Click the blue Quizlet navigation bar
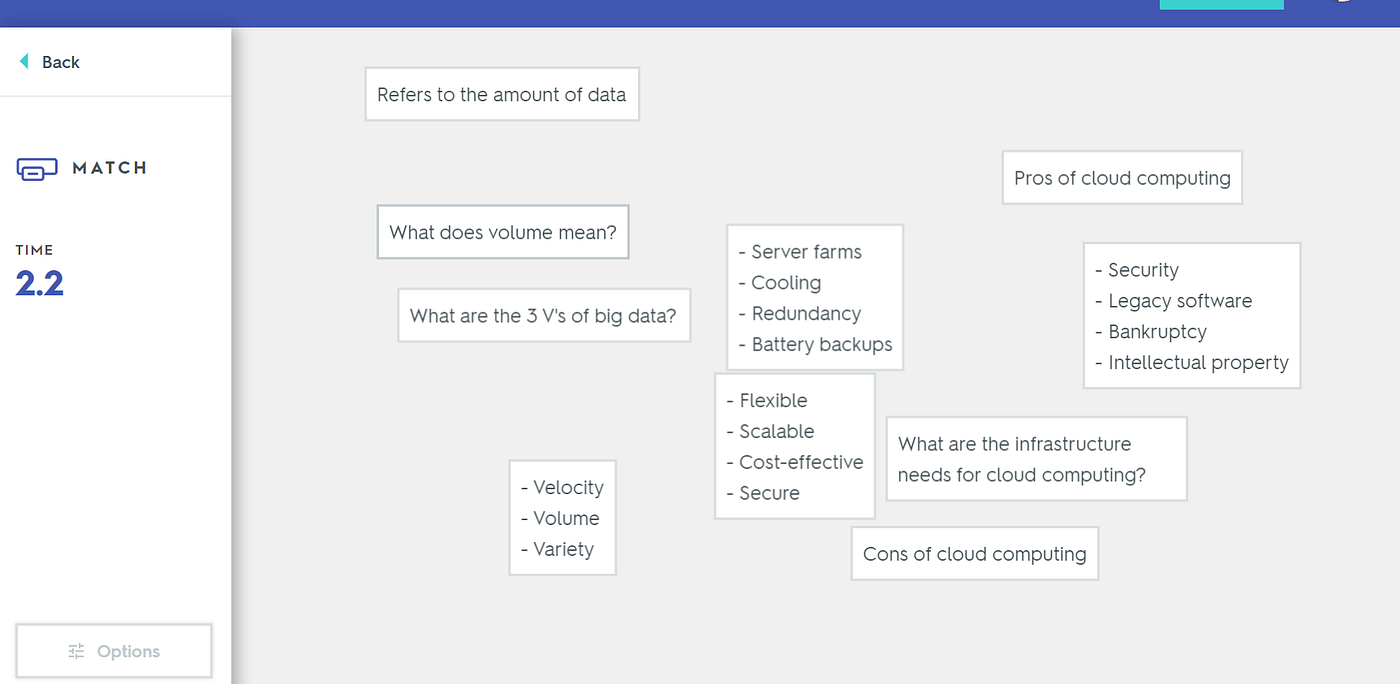The width and height of the screenshot is (1400, 684). 700,13
